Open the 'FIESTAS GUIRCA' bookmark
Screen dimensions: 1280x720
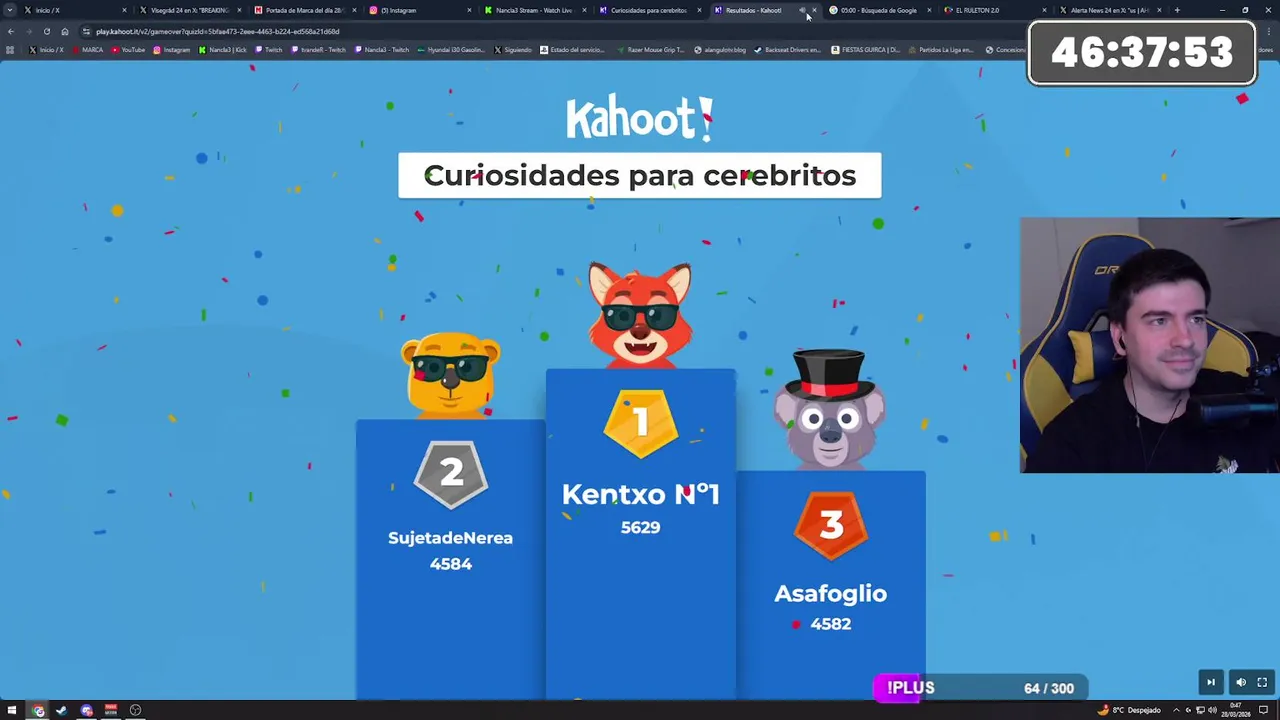coord(866,50)
